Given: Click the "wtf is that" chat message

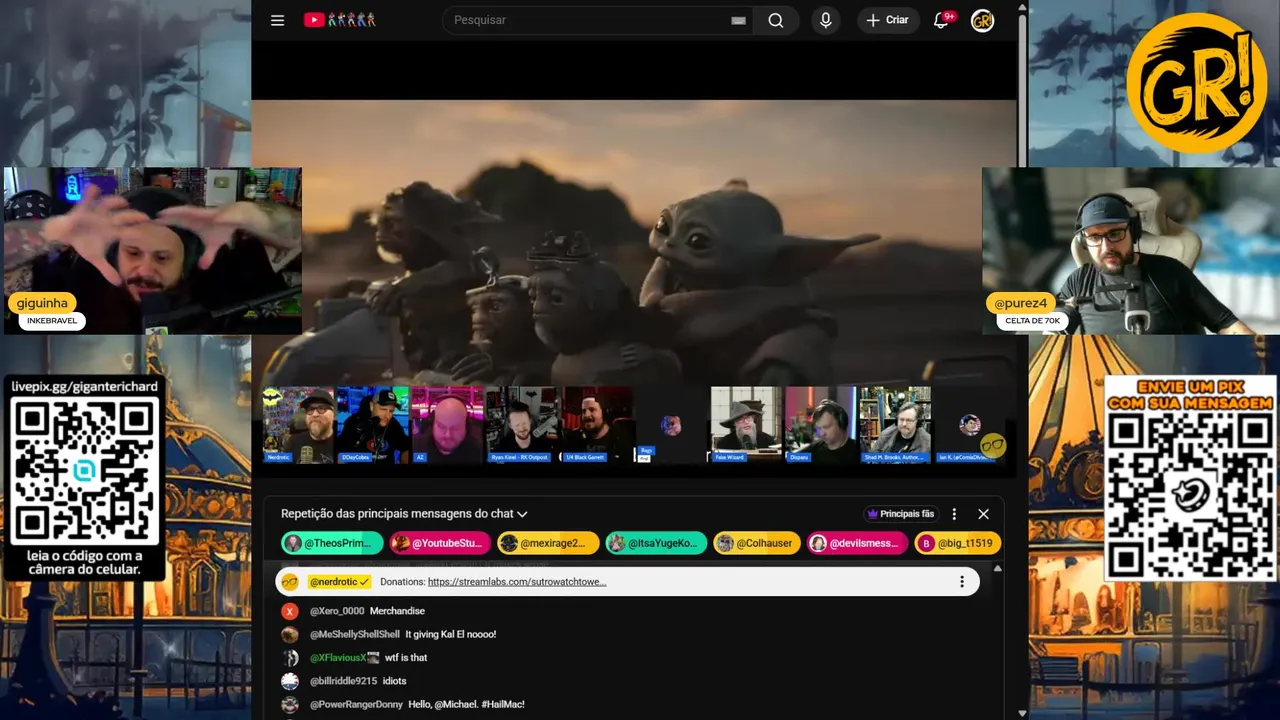Looking at the screenshot, I should click(x=406, y=658).
